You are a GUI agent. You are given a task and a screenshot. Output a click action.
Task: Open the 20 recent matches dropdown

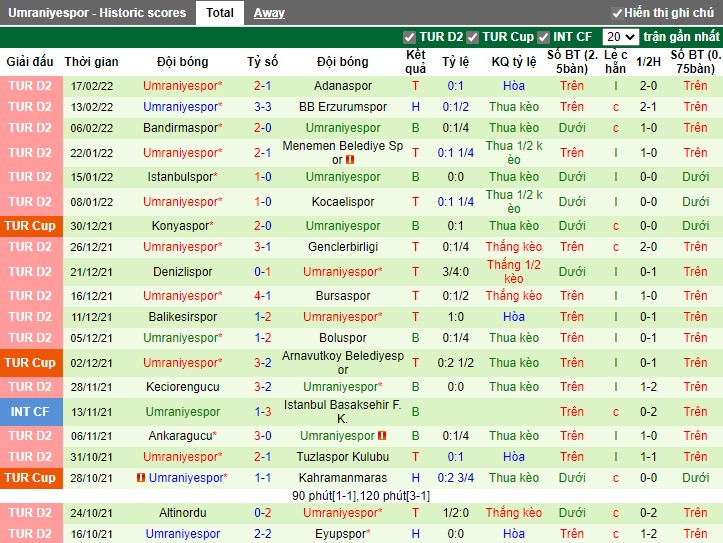coord(620,37)
